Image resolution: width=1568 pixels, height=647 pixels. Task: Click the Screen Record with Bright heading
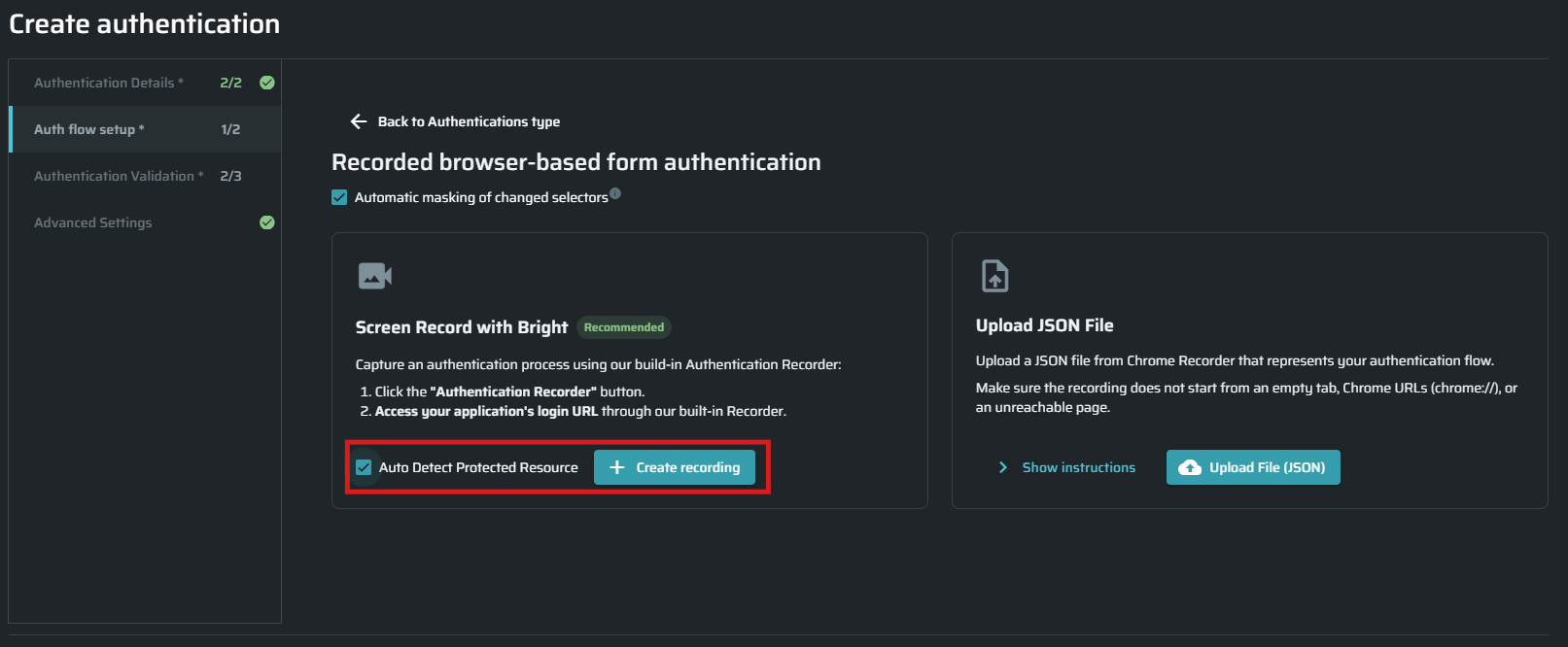point(462,327)
